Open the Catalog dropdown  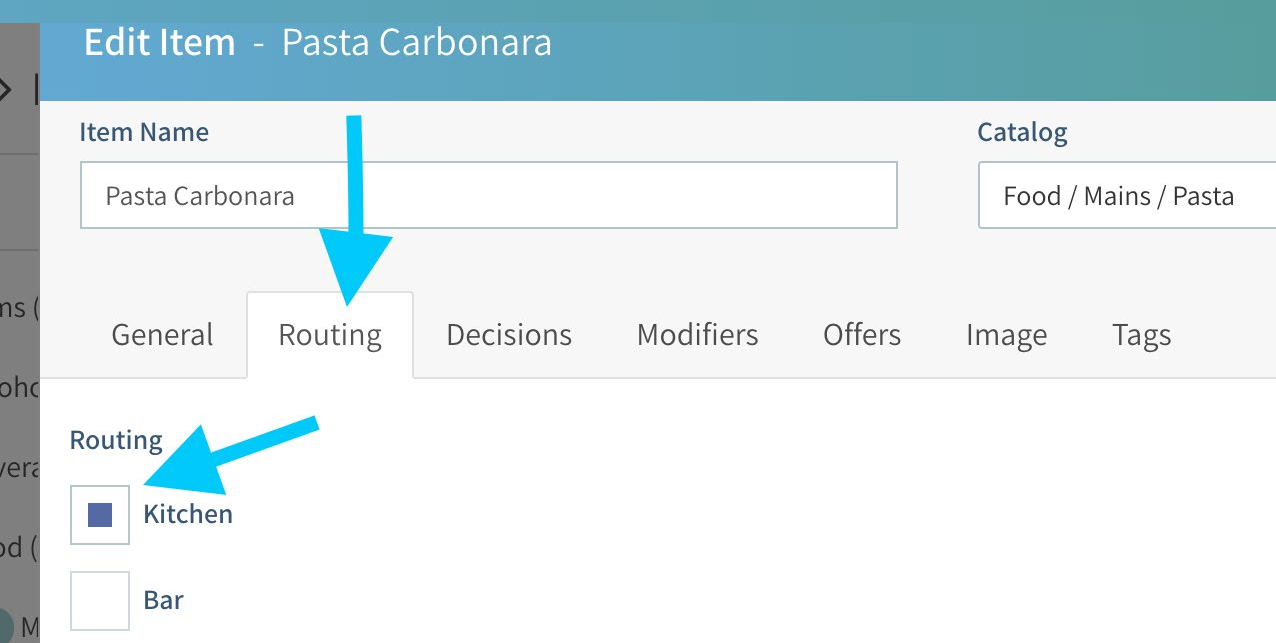1126,196
